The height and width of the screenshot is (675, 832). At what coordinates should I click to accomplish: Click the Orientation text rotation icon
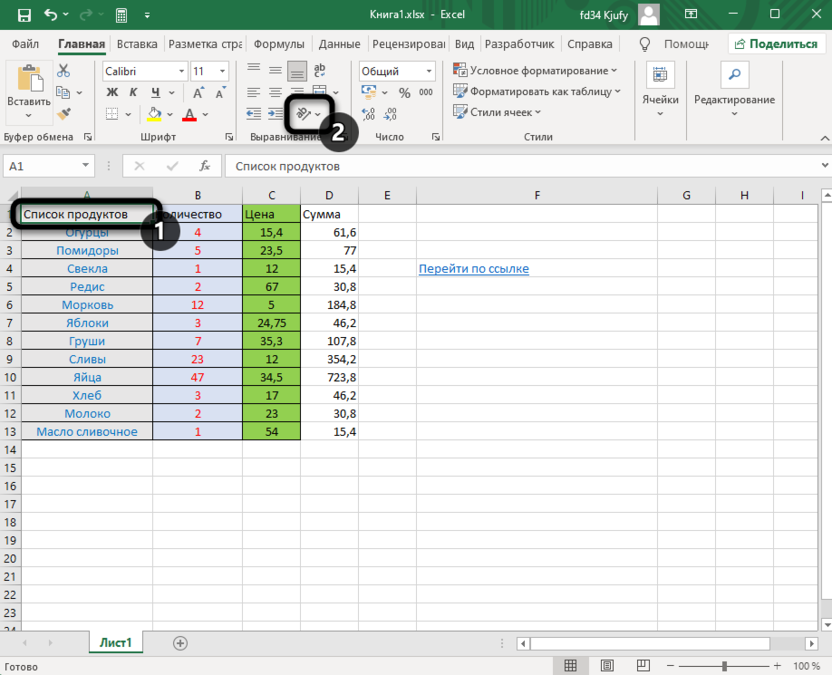301,115
